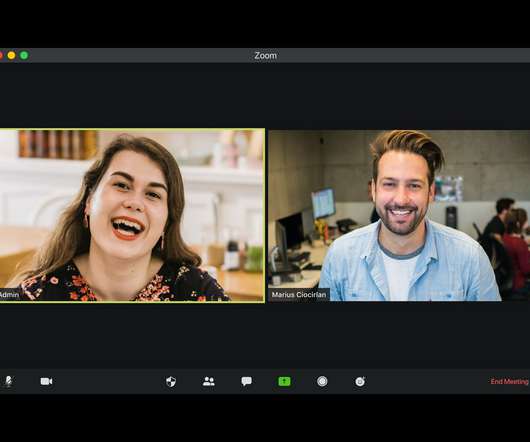Click End Meeting
The image size is (530, 442).
[x=509, y=382]
